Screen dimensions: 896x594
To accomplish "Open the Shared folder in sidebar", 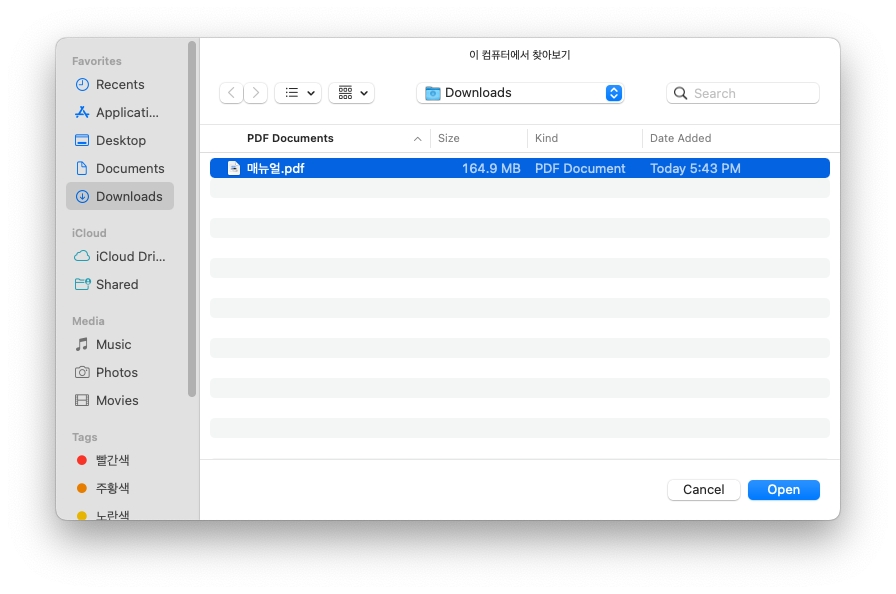I will 116,285.
